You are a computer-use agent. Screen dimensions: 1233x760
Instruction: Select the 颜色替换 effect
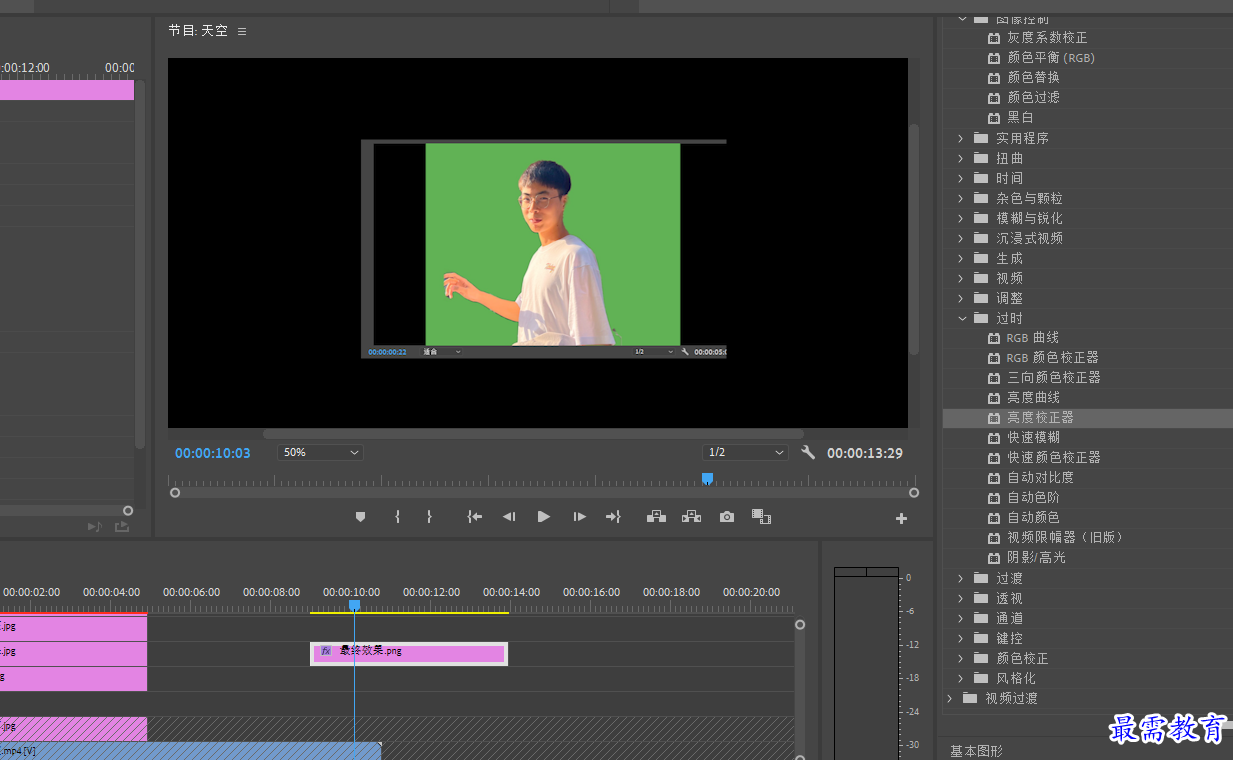click(x=1033, y=77)
